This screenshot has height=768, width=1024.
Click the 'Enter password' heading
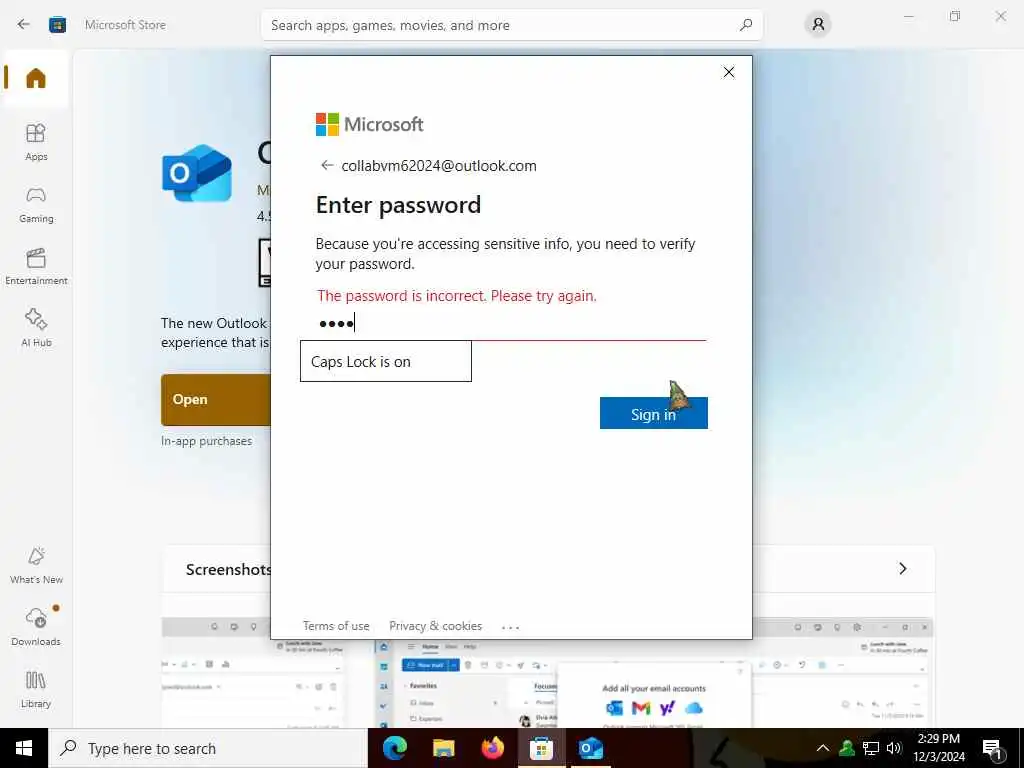[x=398, y=205]
